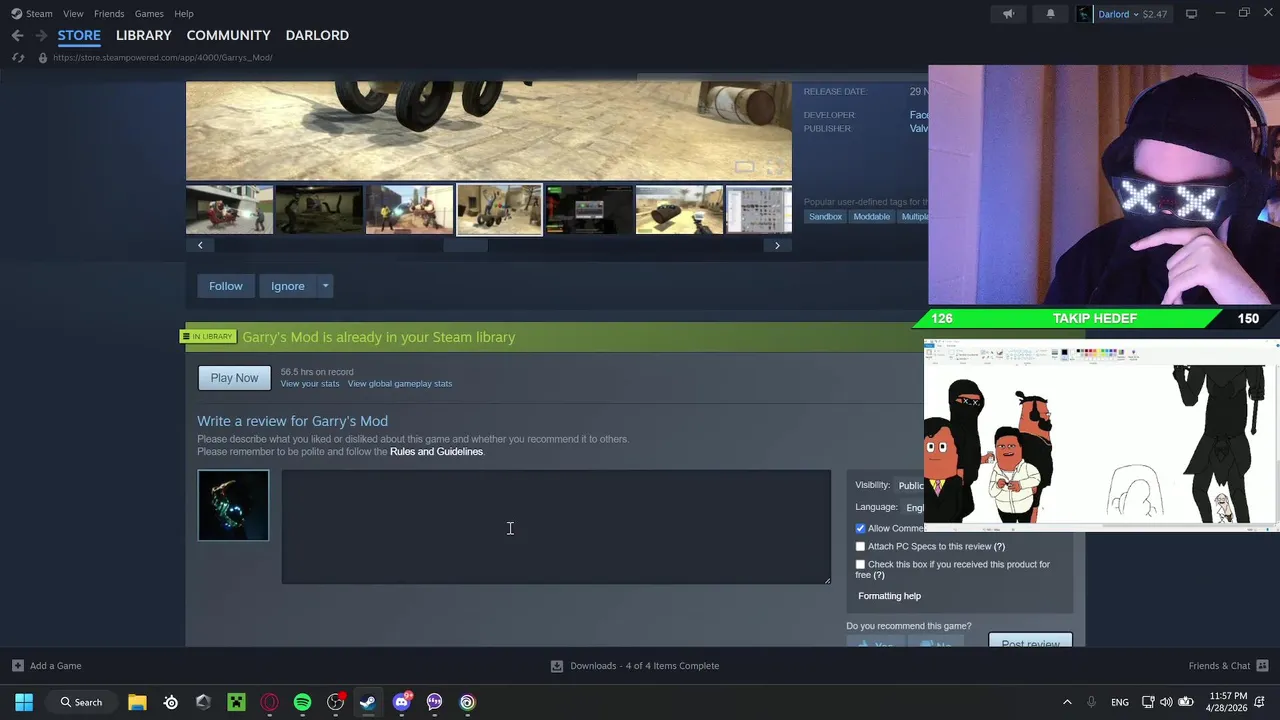1280x720 pixels.
Task: Expand the Darlord account dropdown
Action: coord(1136,14)
